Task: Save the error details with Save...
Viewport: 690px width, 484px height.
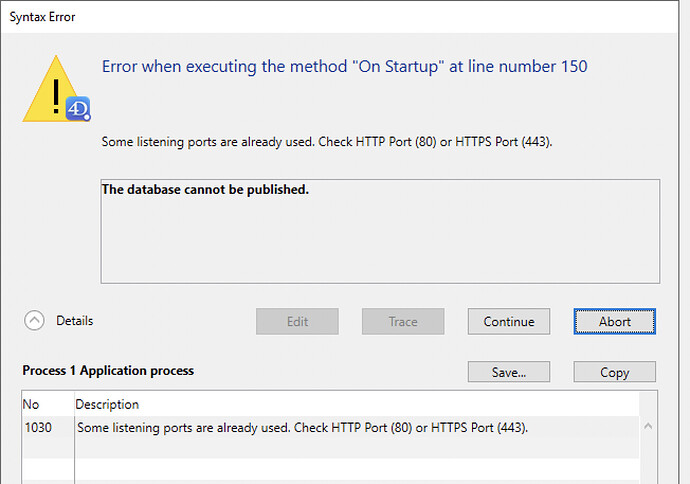Action: pos(508,372)
